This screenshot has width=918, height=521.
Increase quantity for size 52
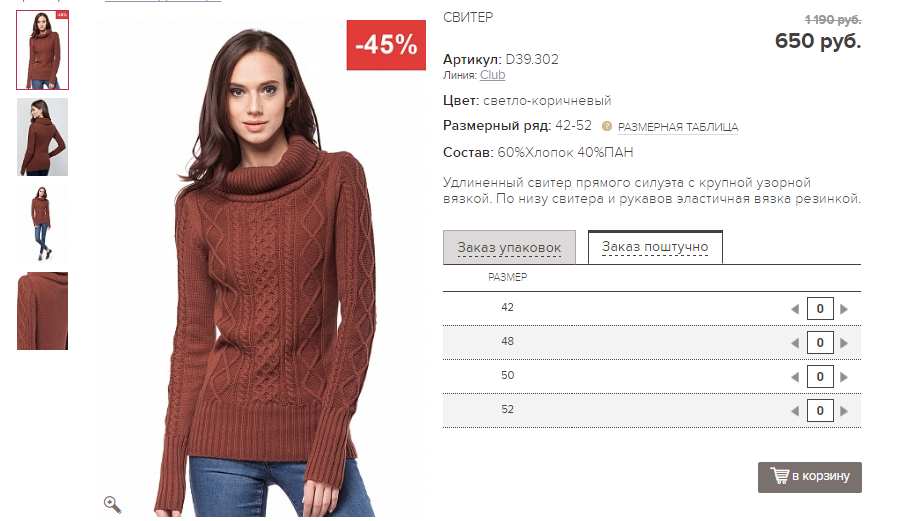(x=844, y=411)
